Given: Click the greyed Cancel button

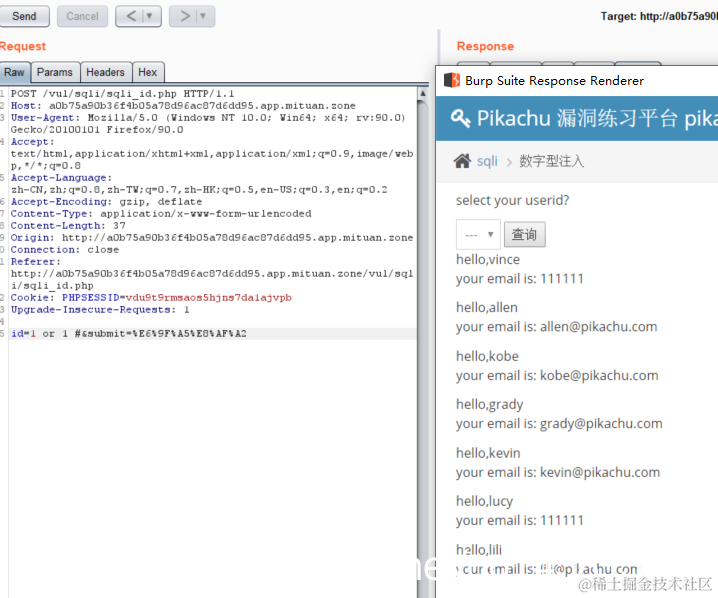Looking at the screenshot, I should (82, 16).
